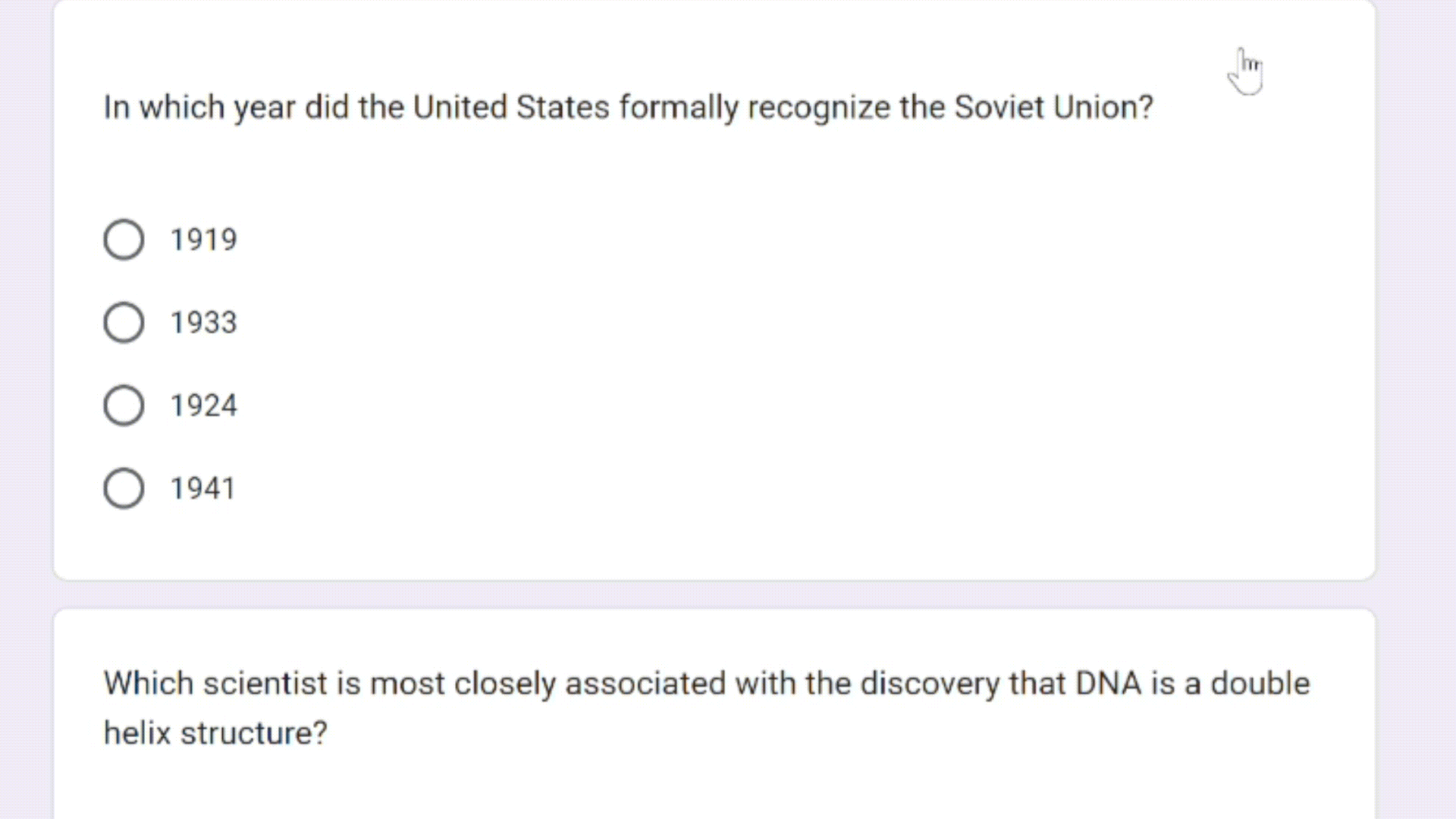Pick the 1941 radio button
The width and height of the screenshot is (1456, 819).
click(124, 488)
